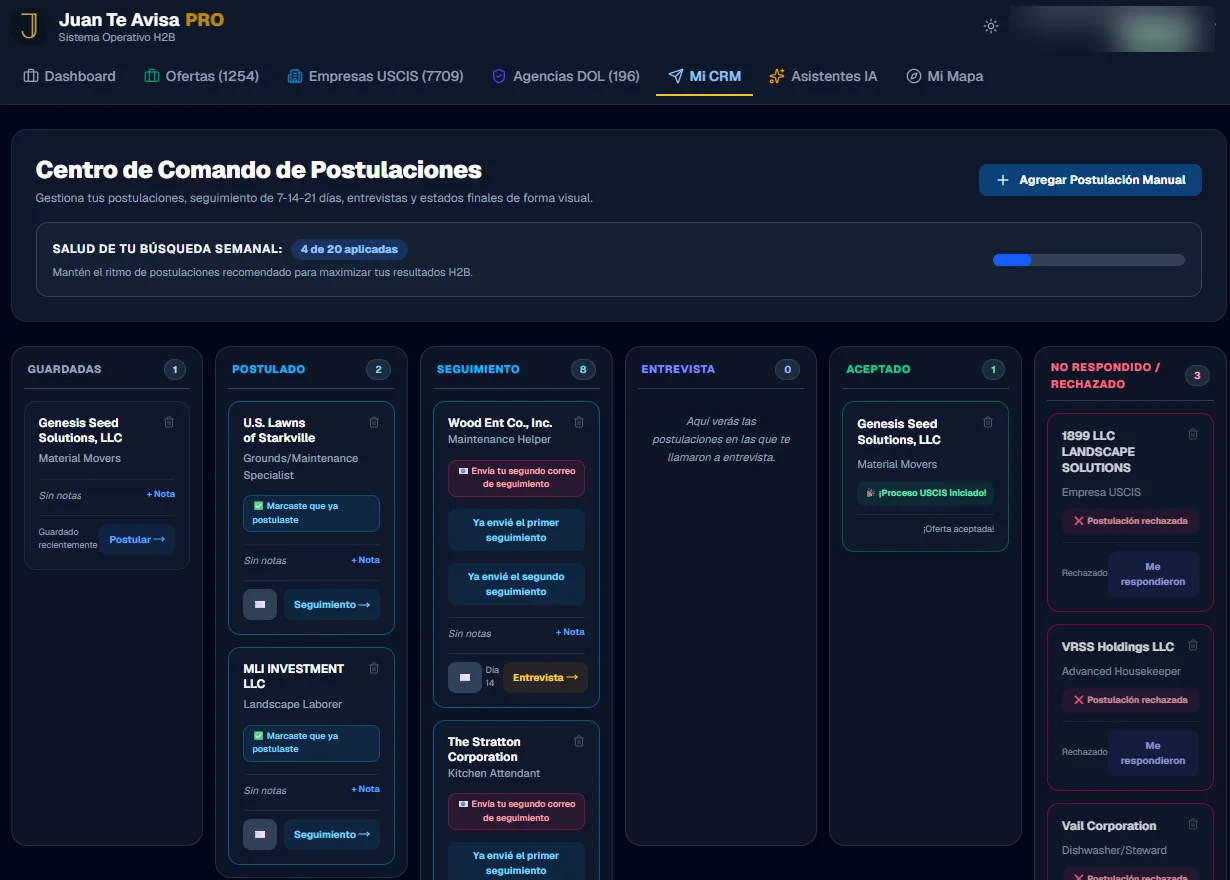This screenshot has height=880, width=1230.
Task: Click the 'Proceso USCIS Iniciado' badge
Action: click(x=925, y=493)
